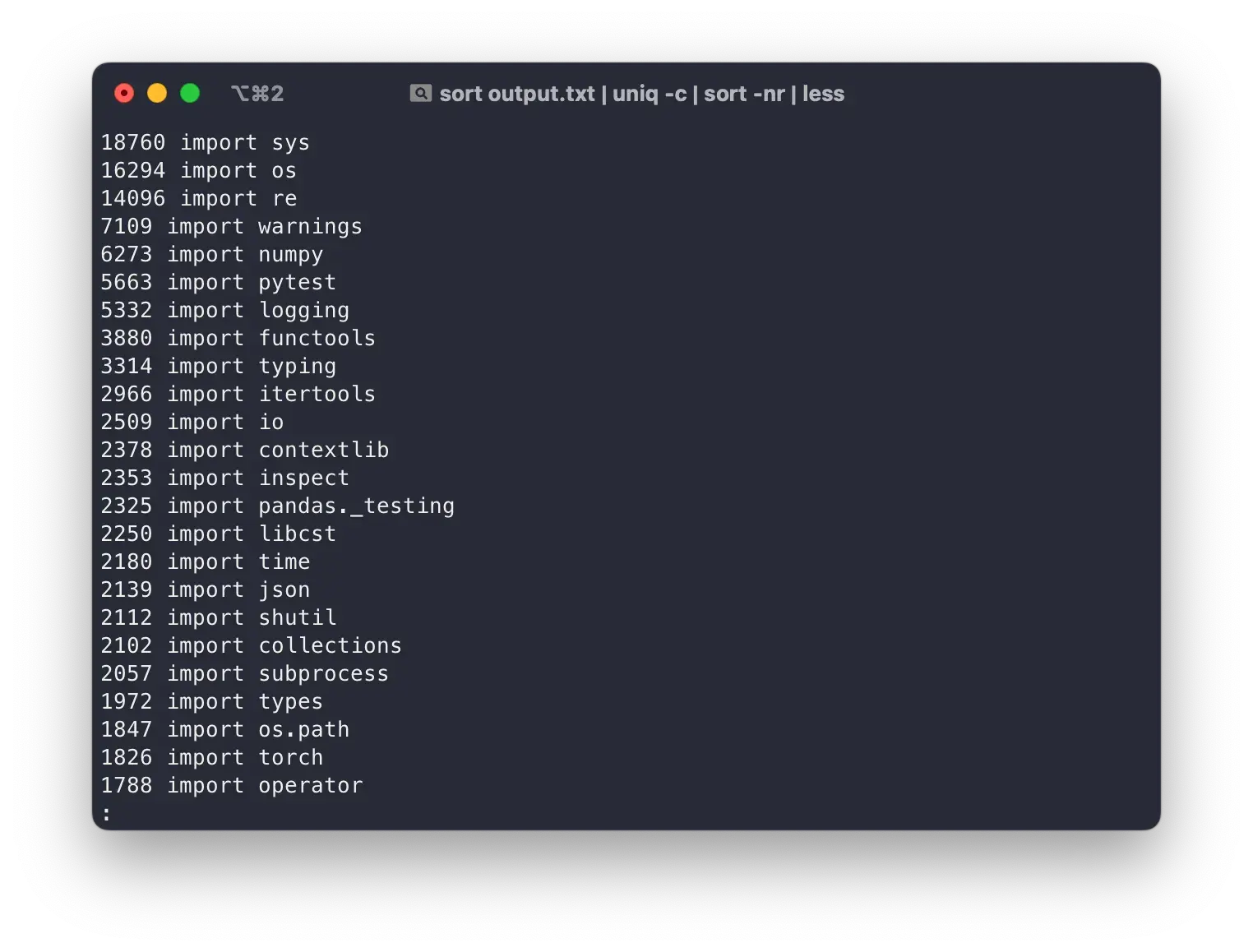Select the 'import os.path' line

tap(224, 729)
